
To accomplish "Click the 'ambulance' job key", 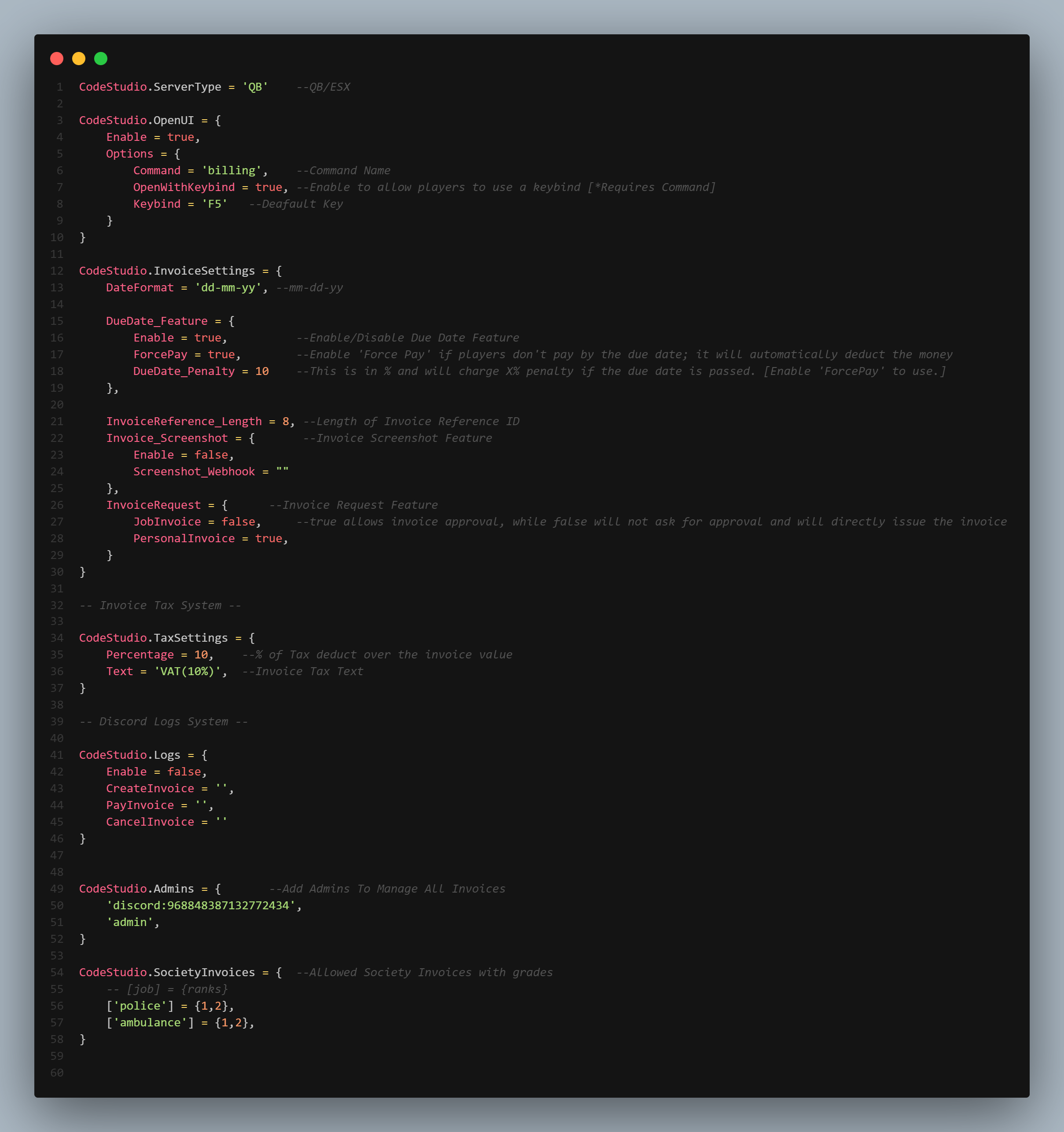I will [149, 1022].
